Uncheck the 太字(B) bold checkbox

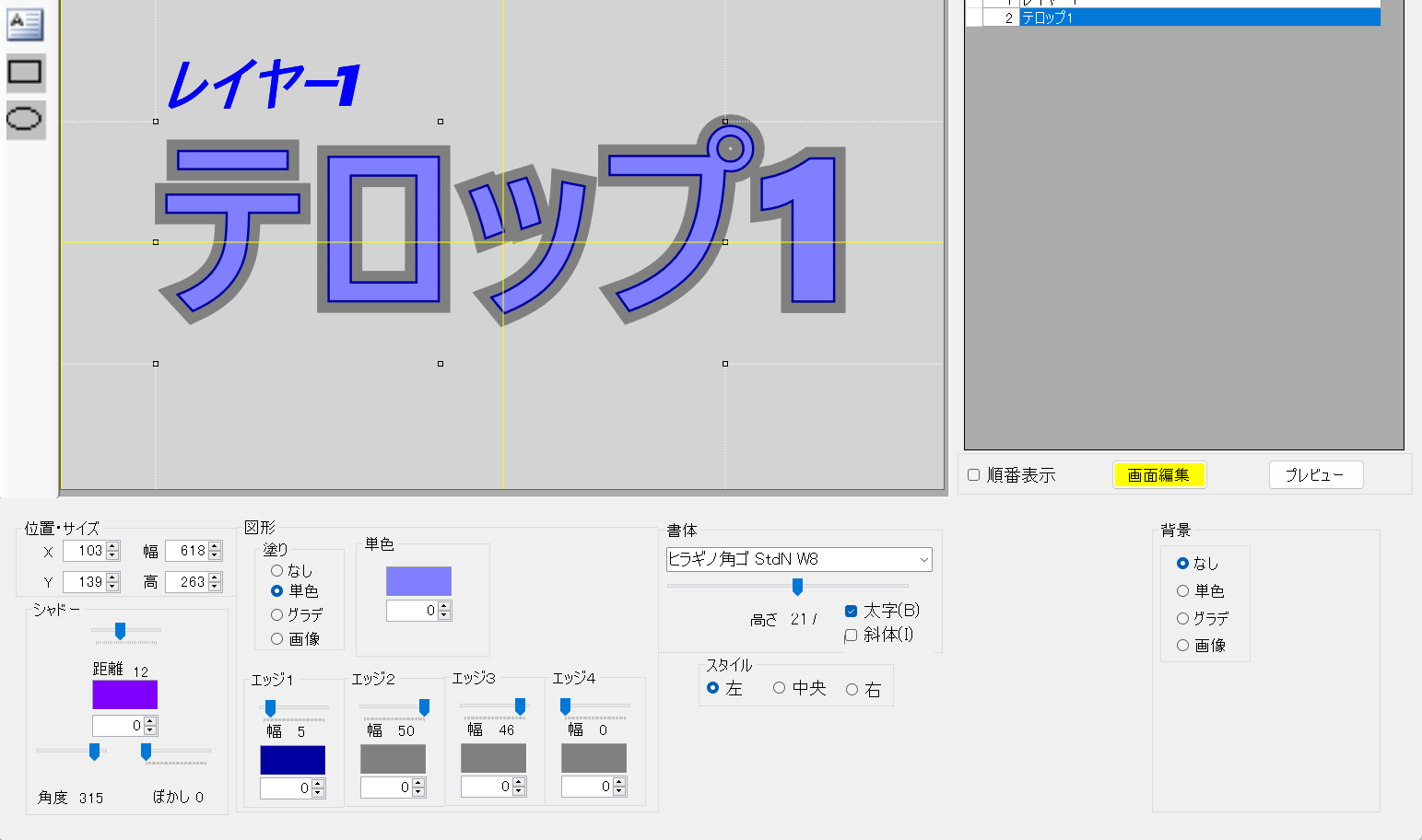851,611
